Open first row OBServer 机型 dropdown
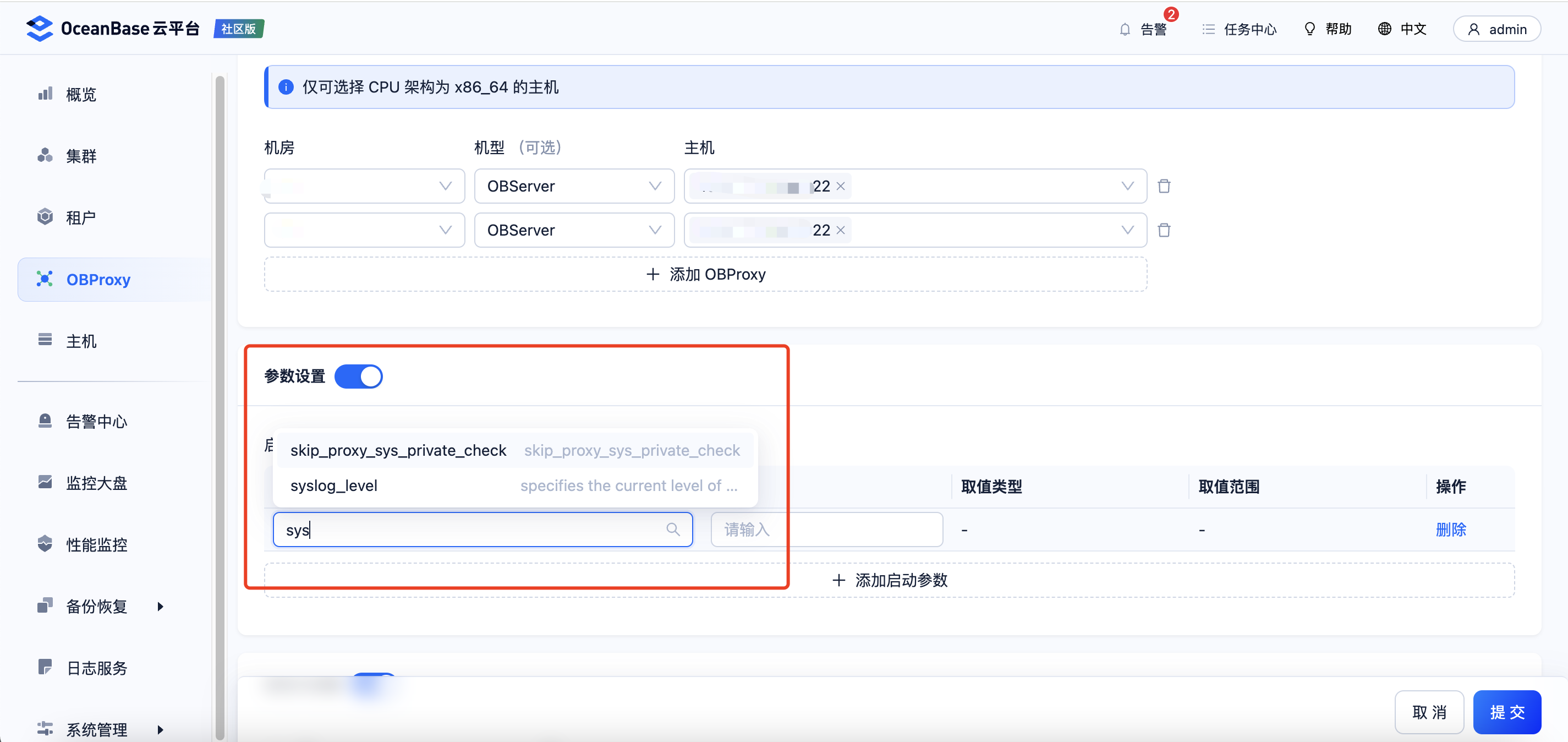 (x=574, y=186)
